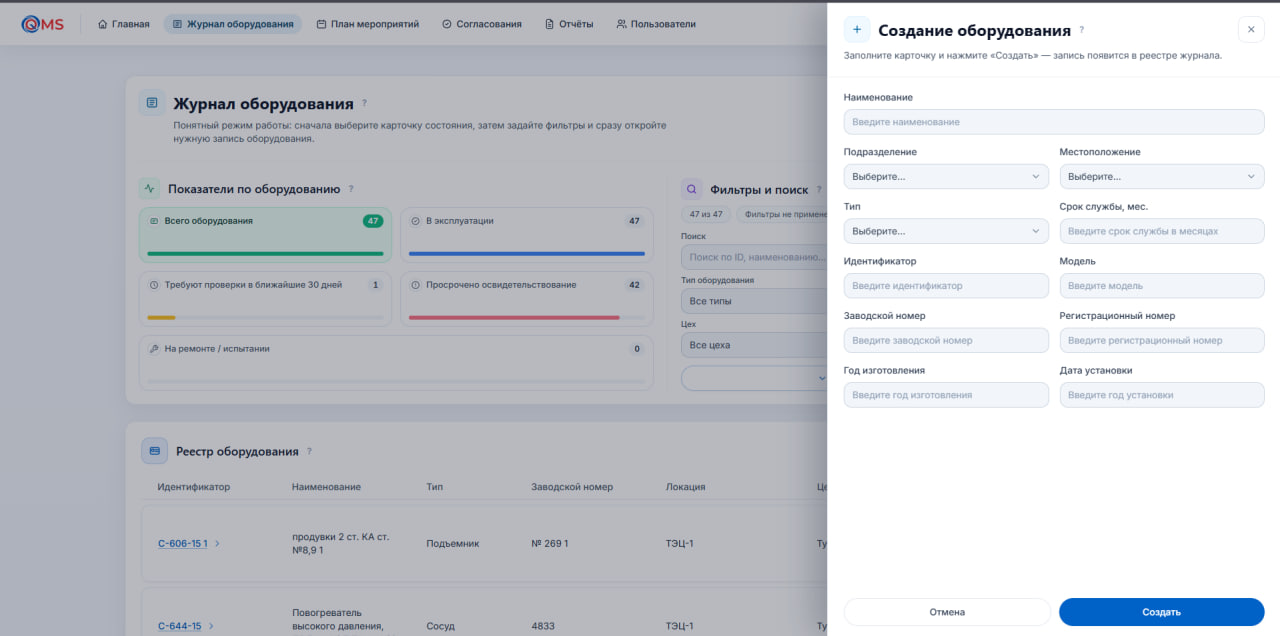Click the plus icon beside Создание оборудования
This screenshot has width=1280, height=636.
click(857, 30)
